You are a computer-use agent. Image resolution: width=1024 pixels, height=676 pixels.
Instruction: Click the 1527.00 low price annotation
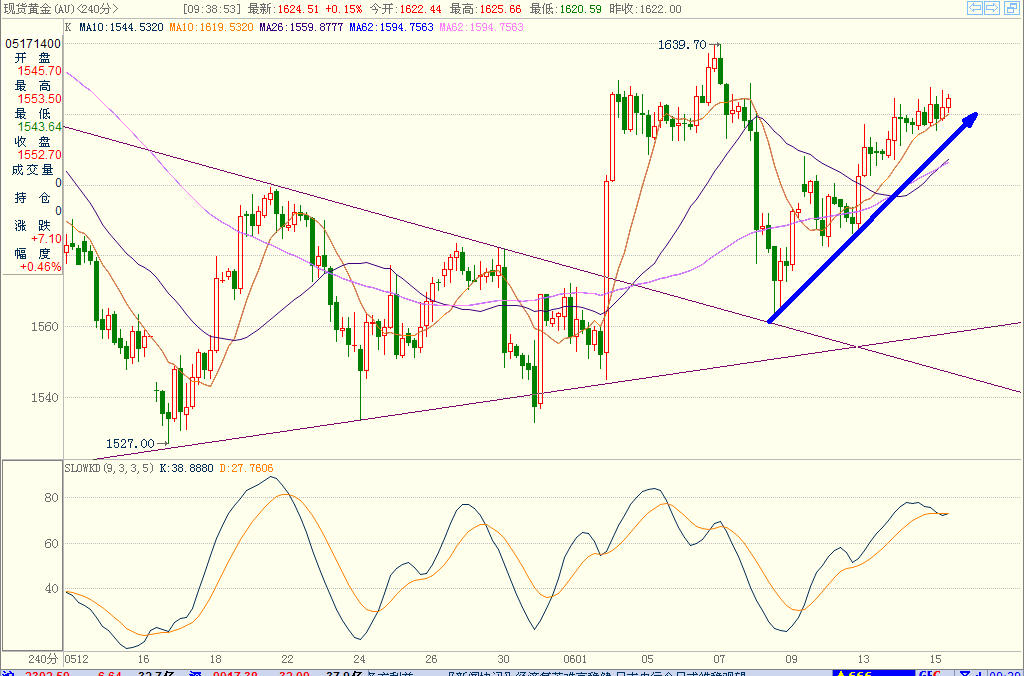coord(130,443)
